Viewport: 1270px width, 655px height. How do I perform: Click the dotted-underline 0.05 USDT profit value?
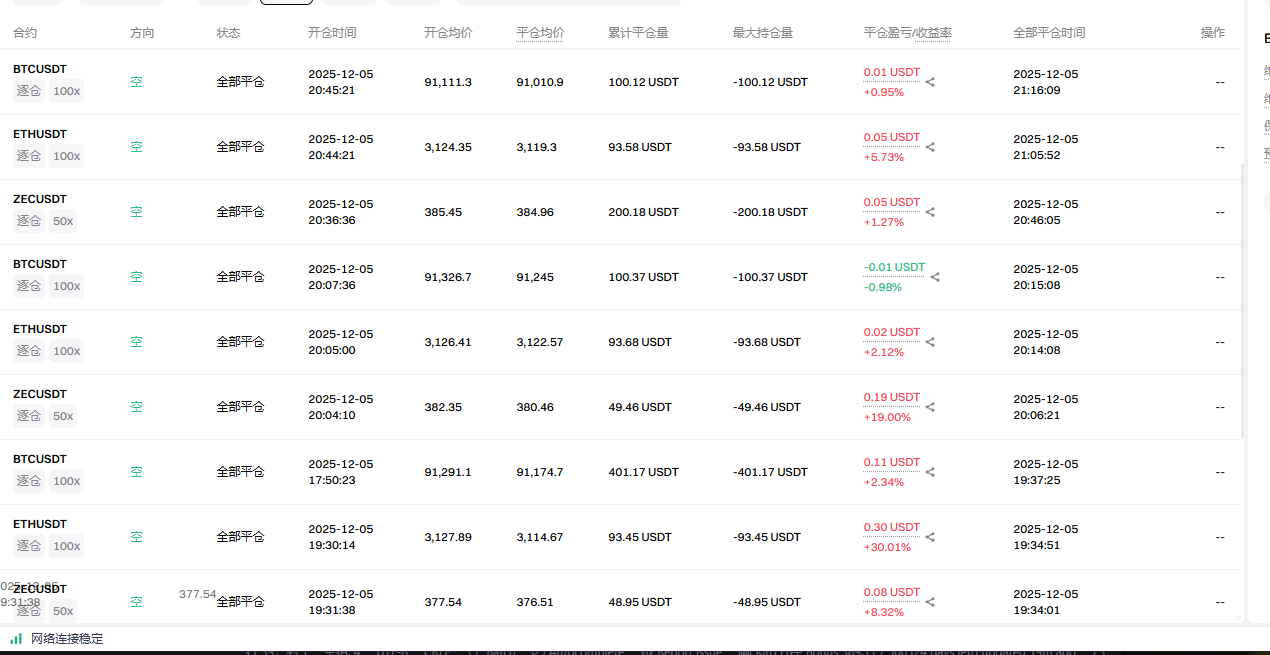[x=891, y=137]
